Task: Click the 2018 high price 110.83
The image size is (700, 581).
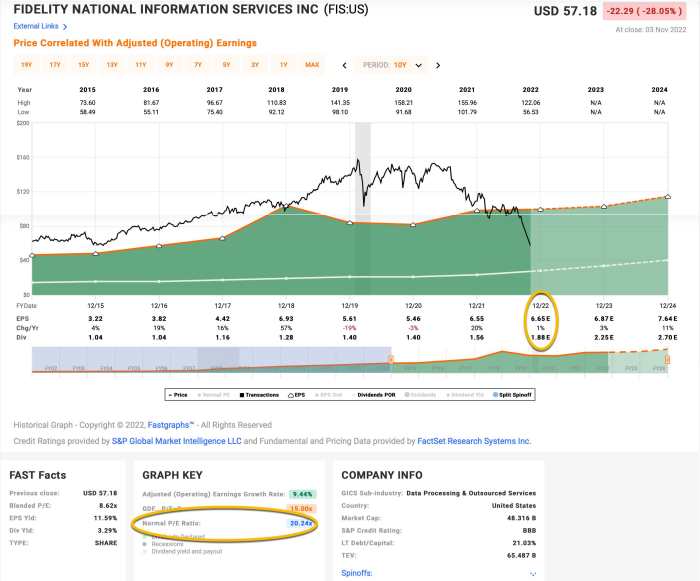Action: coord(277,103)
